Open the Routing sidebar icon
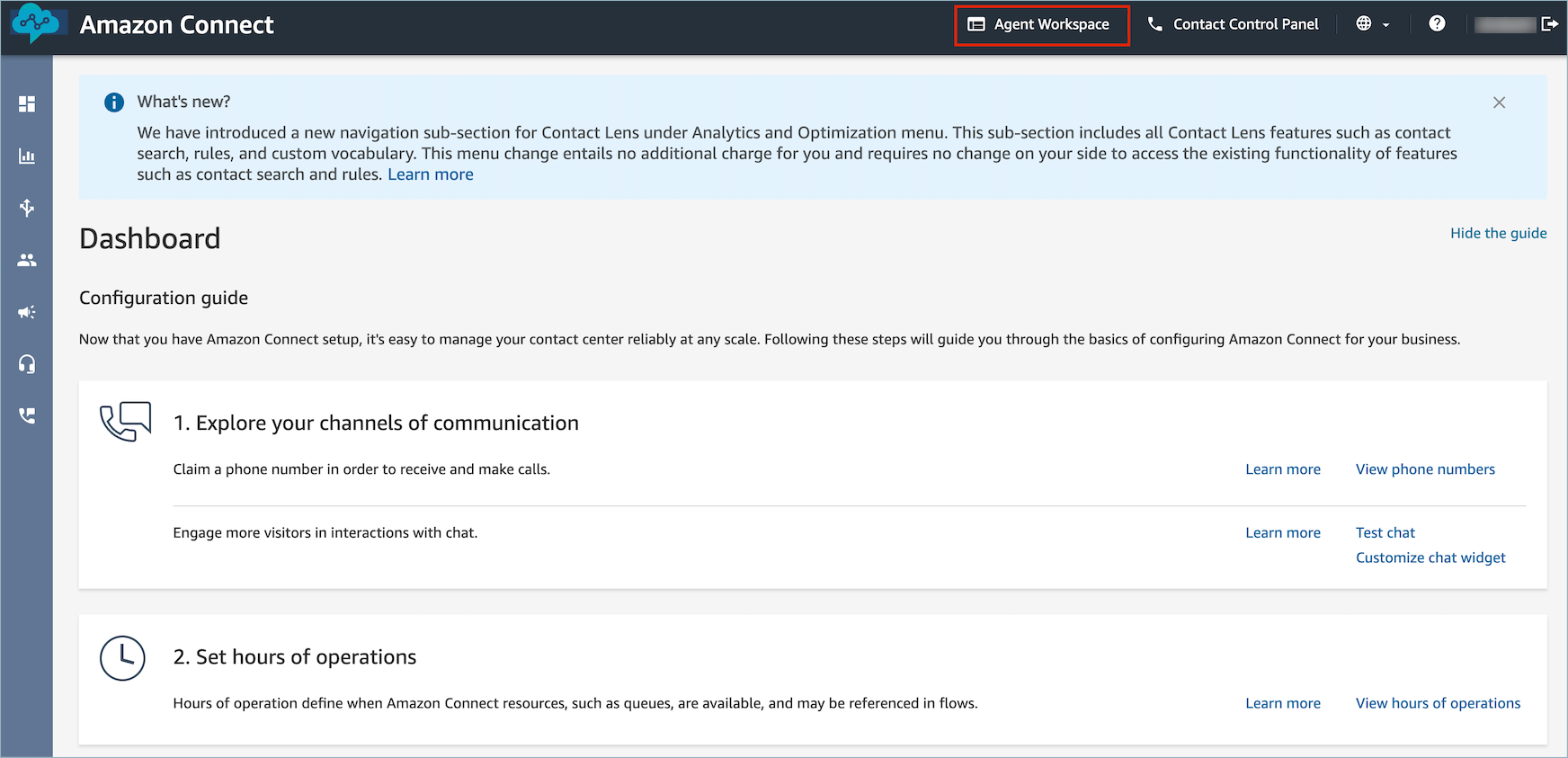The width and height of the screenshot is (1568, 758). [27, 208]
